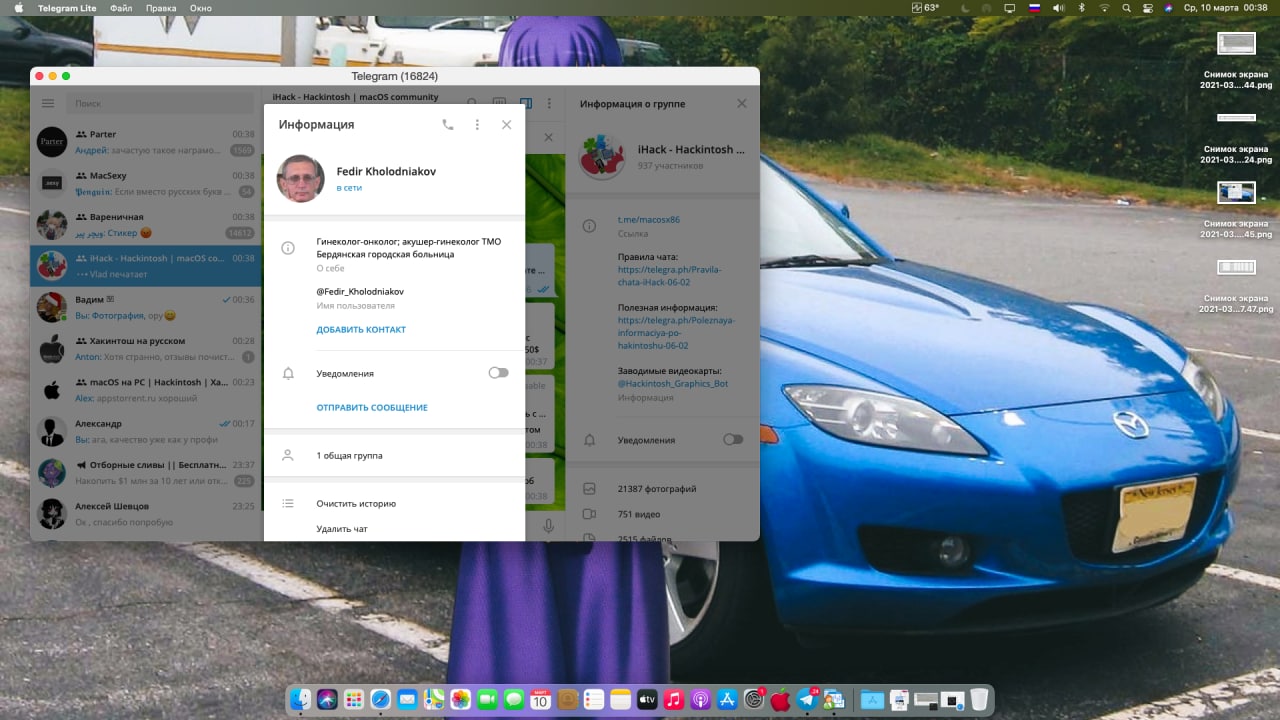This screenshot has width=1280, height=720.
Task: Open the t.me/macosx86 group link
Action: [x=649, y=220]
